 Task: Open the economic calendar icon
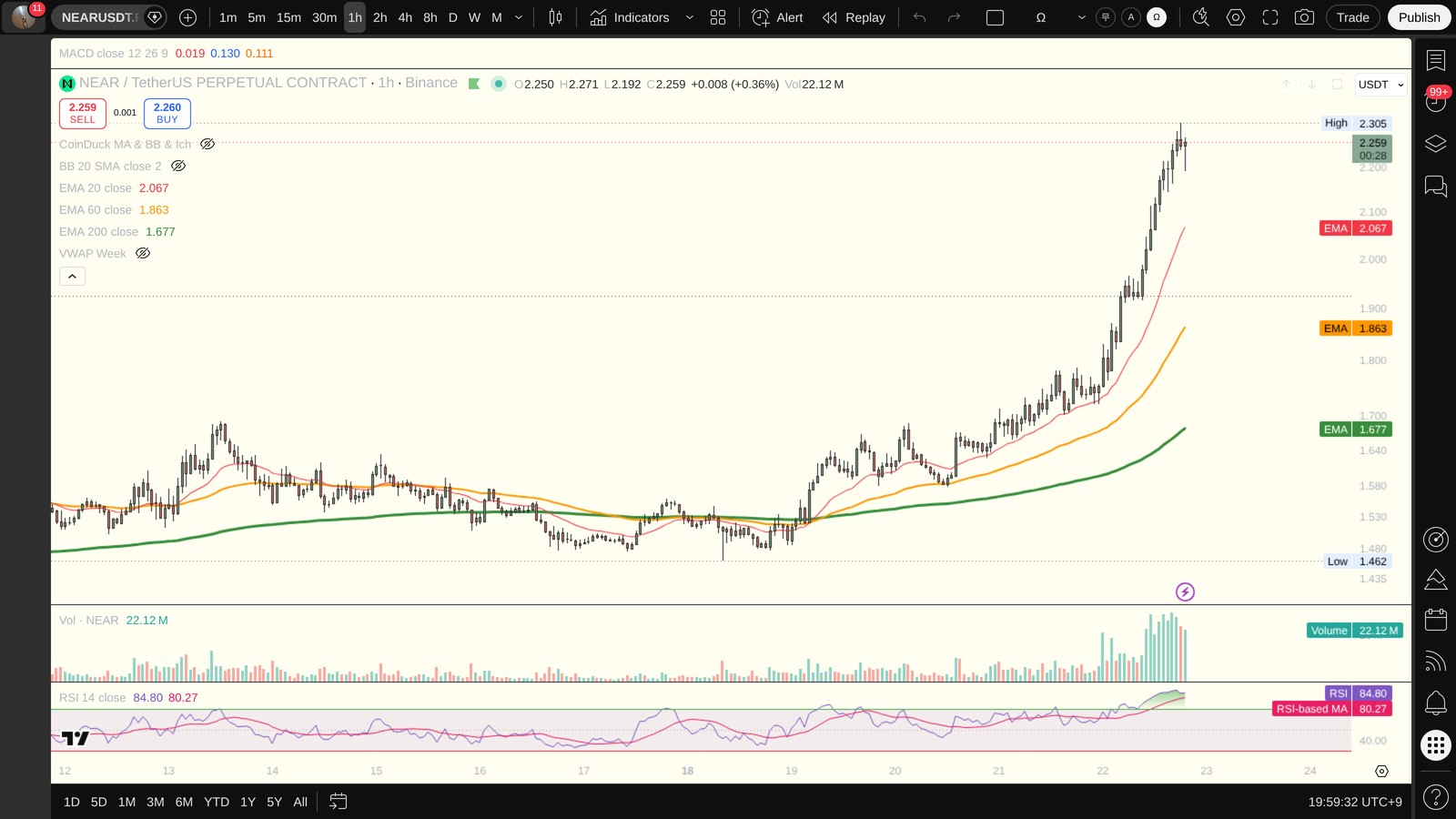click(x=1436, y=620)
